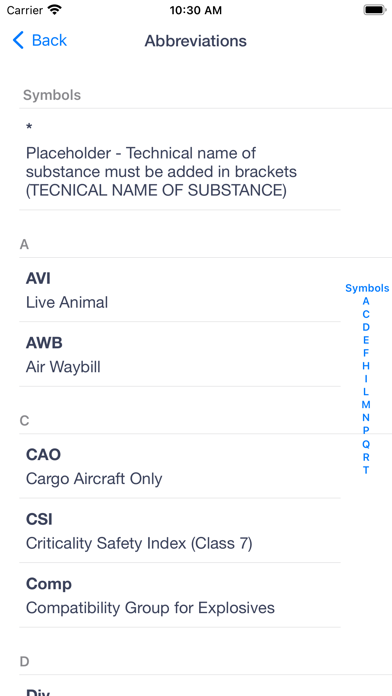The image size is (392, 696).
Task: Jump to letter M in the index
Action: tap(366, 404)
